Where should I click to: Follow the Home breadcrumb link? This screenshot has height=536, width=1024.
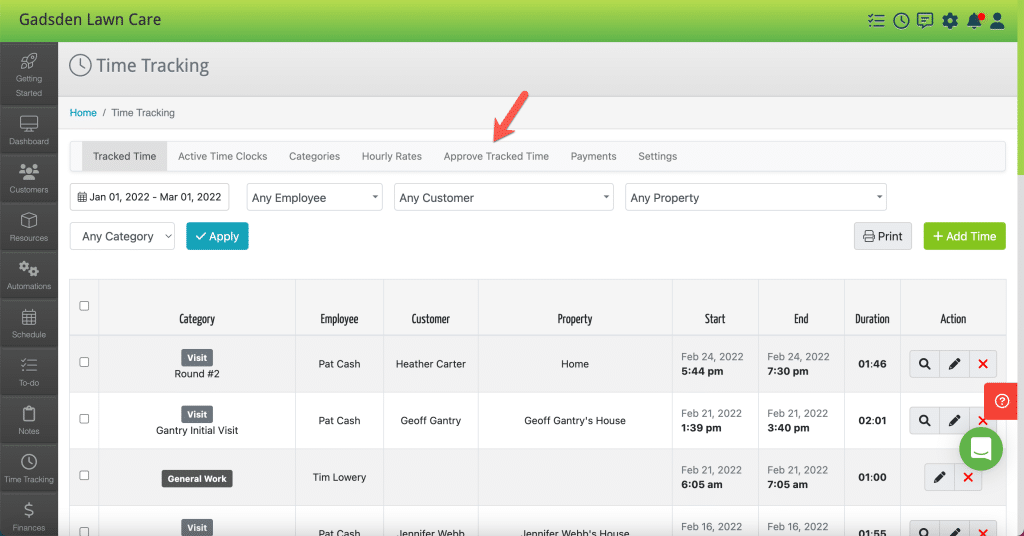[83, 113]
